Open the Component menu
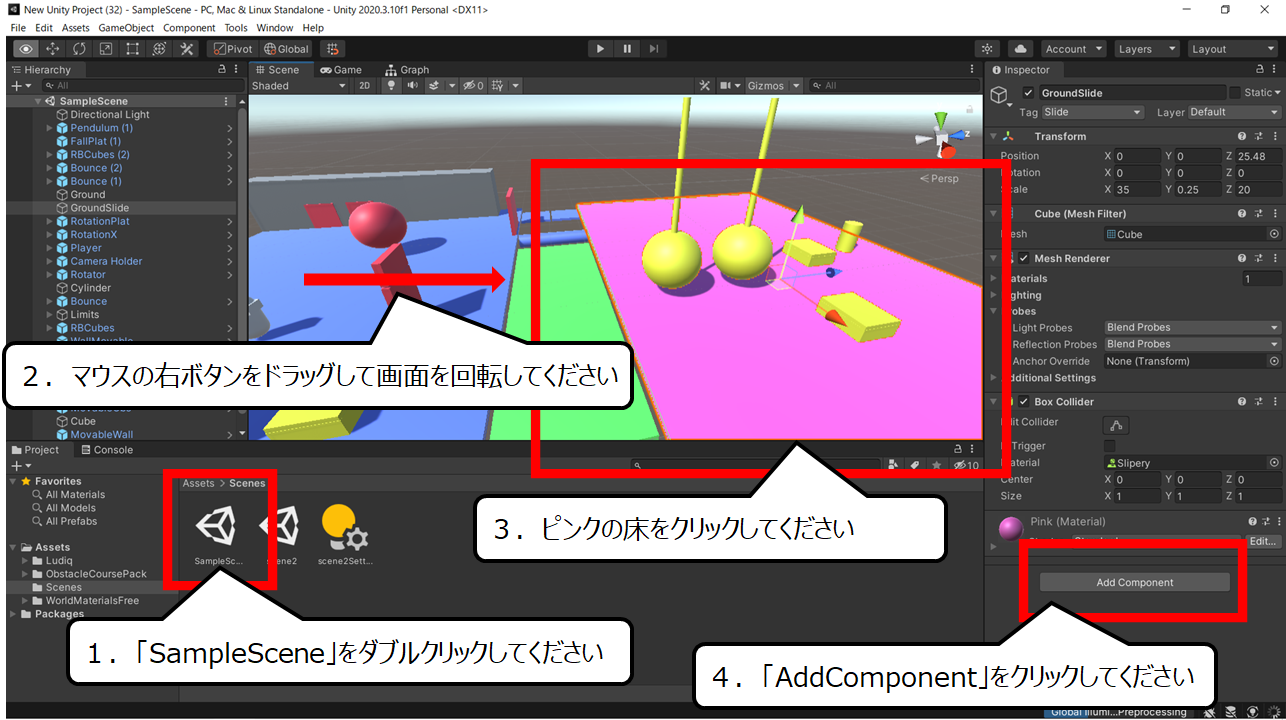The width and height of the screenshot is (1286, 720). point(189,28)
